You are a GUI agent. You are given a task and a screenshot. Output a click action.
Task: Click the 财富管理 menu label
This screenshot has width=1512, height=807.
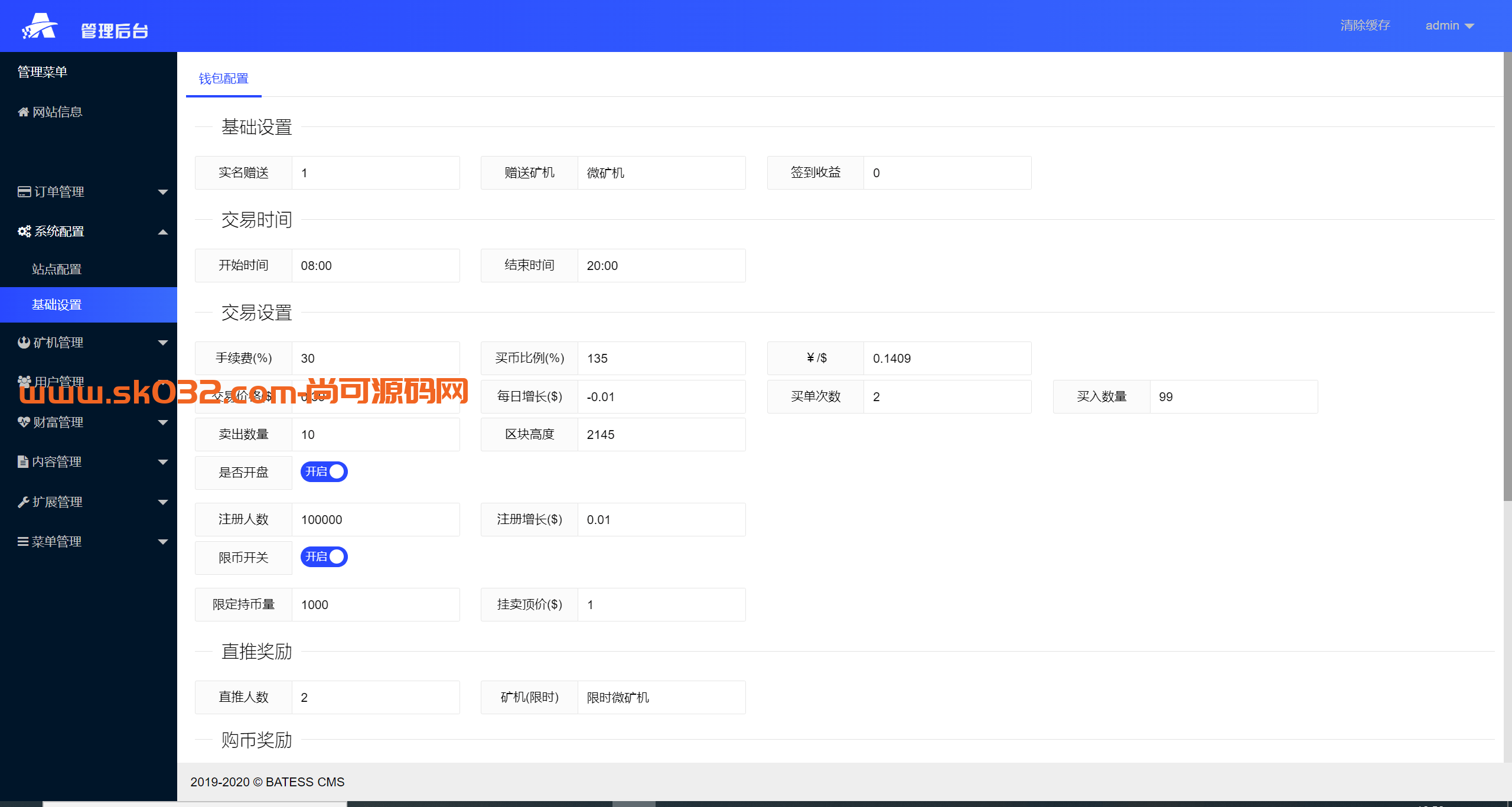click(58, 422)
